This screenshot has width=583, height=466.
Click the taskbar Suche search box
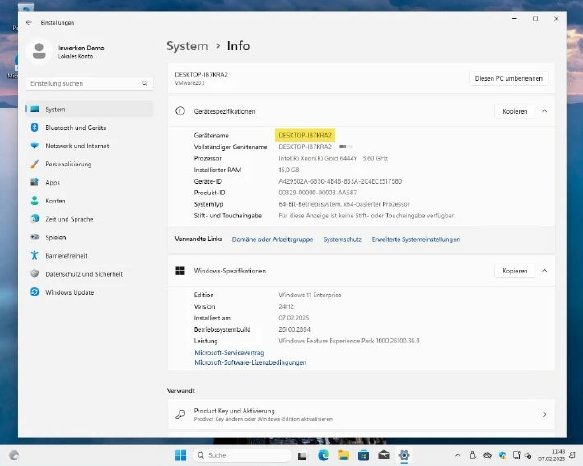[242, 455]
